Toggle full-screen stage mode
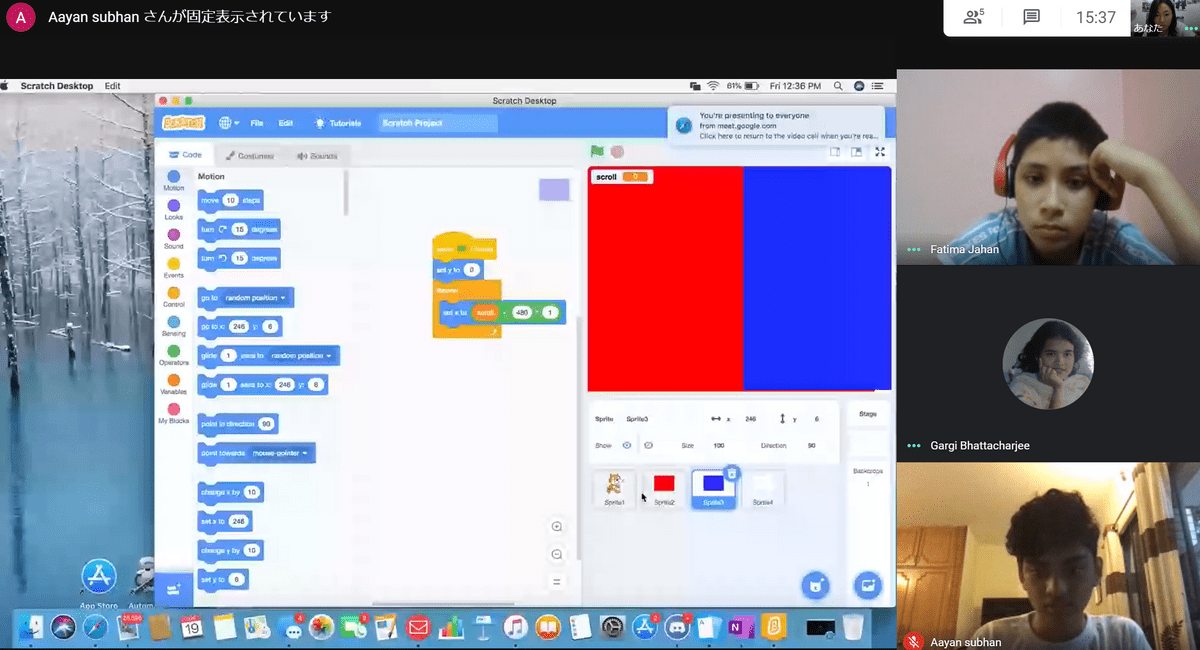Image resolution: width=1200 pixels, height=650 pixels. [880, 152]
